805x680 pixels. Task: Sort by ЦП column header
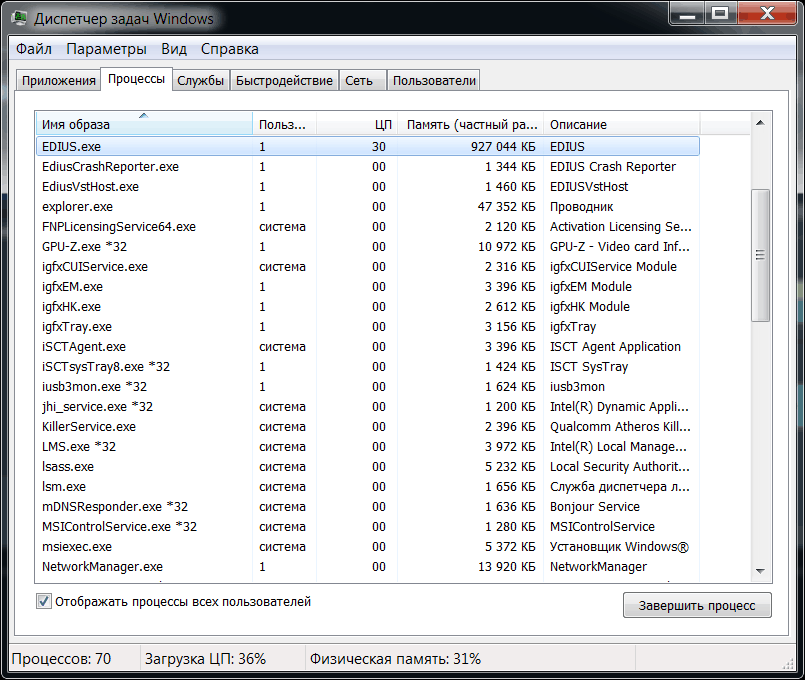click(x=357, y=124)
